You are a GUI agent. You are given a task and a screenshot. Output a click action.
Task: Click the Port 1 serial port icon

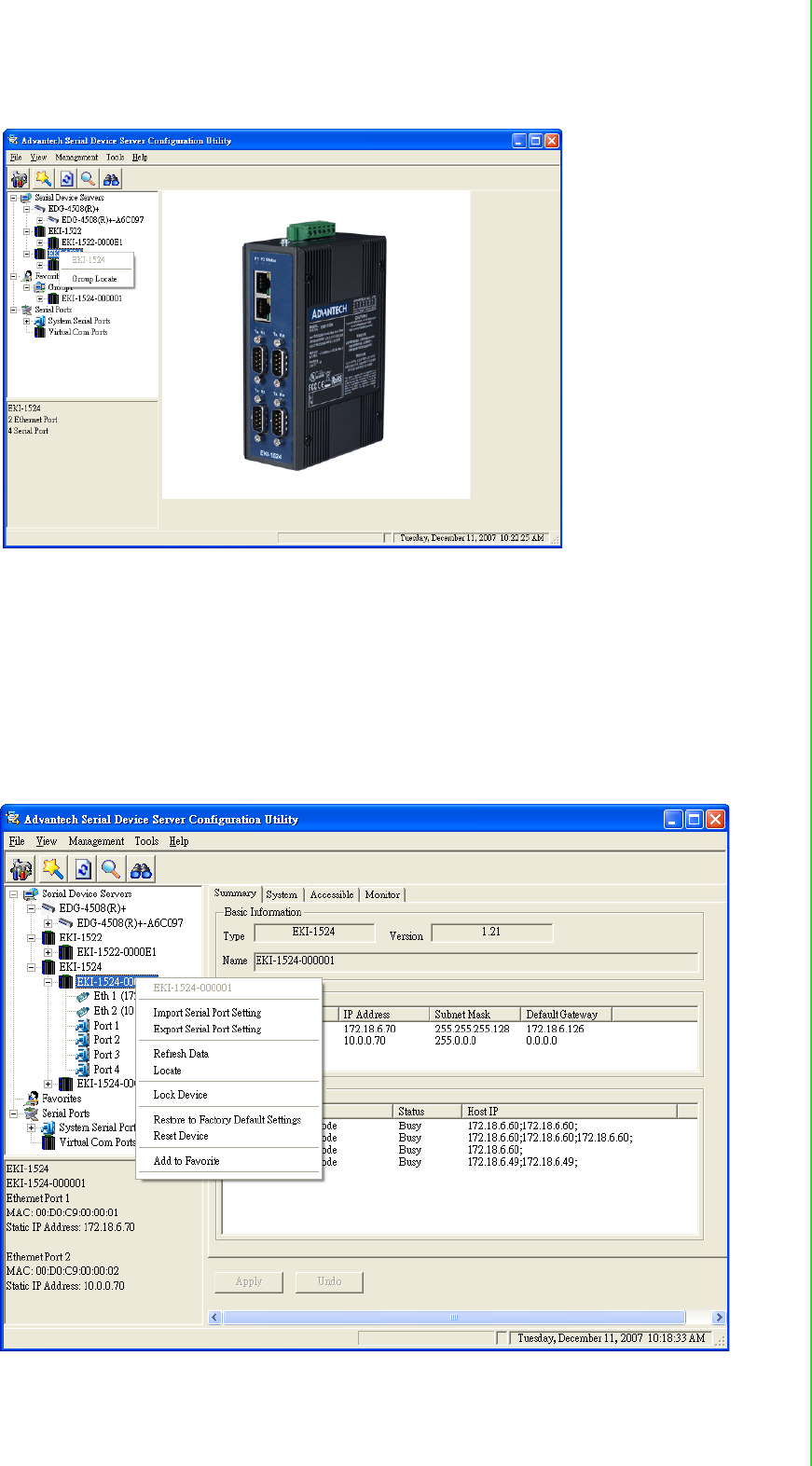tap(83, 1026)
